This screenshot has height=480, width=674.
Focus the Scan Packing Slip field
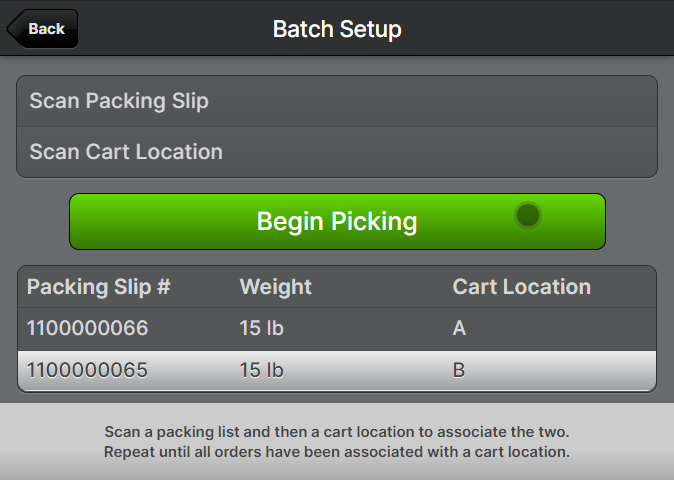[x=336, y=101]
